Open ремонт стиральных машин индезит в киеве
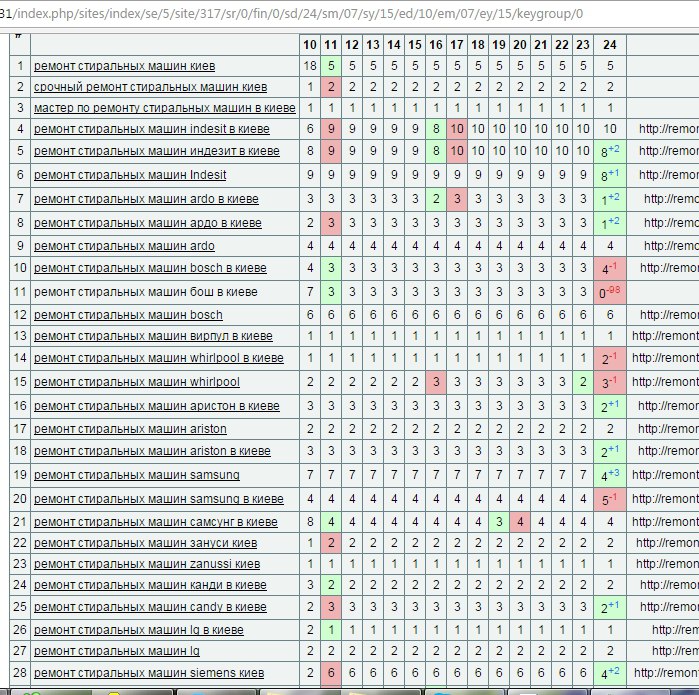The height and width of the screenshot is (695, 699). [156, 151]
